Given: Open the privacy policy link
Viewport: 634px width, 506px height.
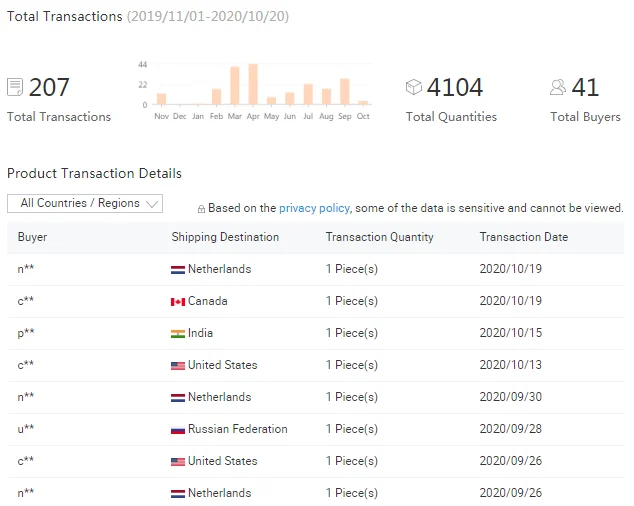Looking at the screenshot, I should point(314,208).
